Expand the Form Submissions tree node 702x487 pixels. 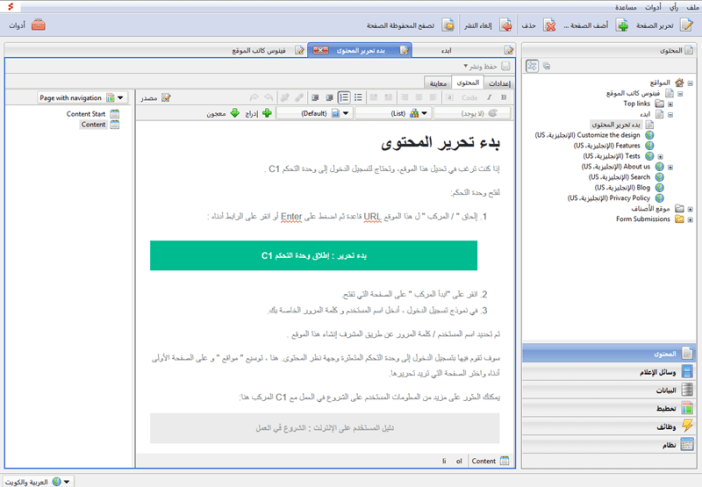point(690,219)
